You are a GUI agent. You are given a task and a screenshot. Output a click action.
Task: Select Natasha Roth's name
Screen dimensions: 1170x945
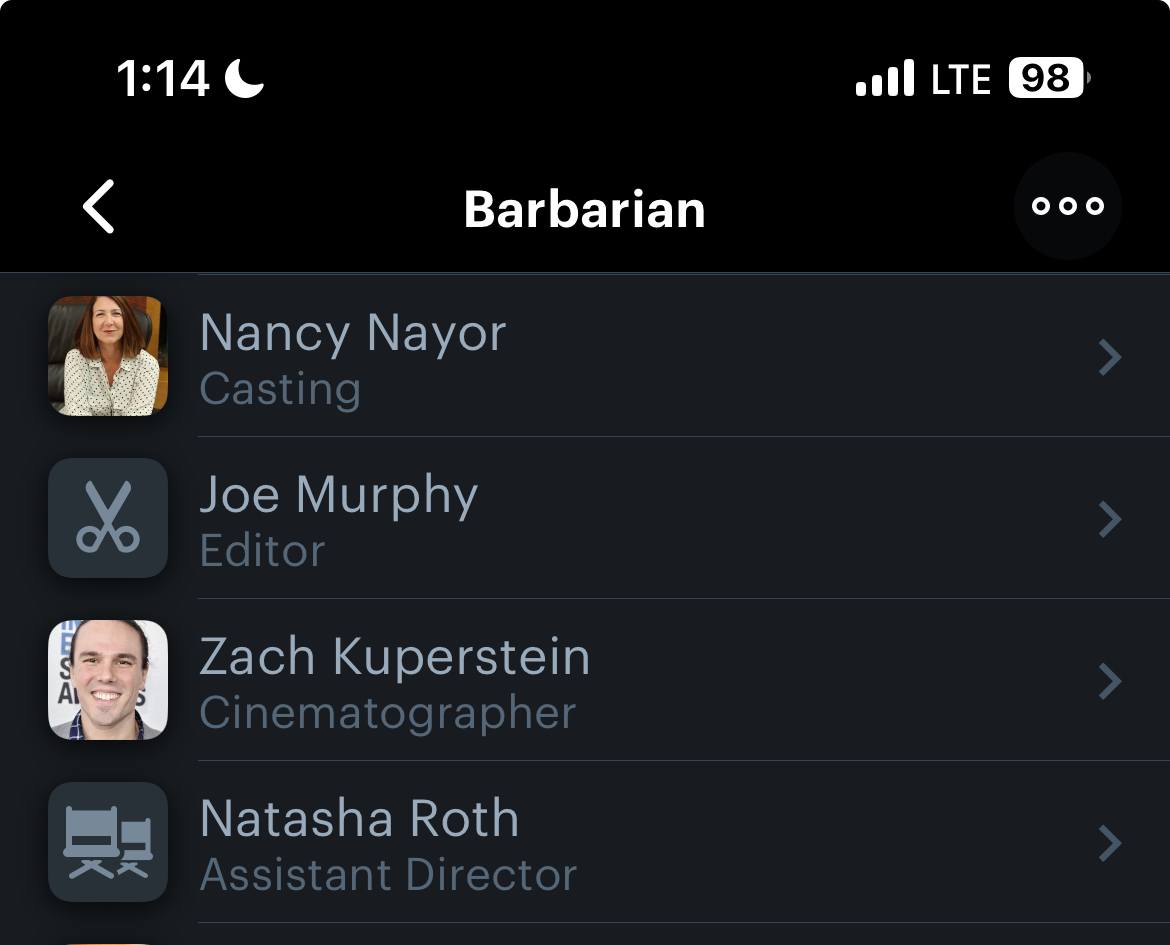(x=360, y=819)
